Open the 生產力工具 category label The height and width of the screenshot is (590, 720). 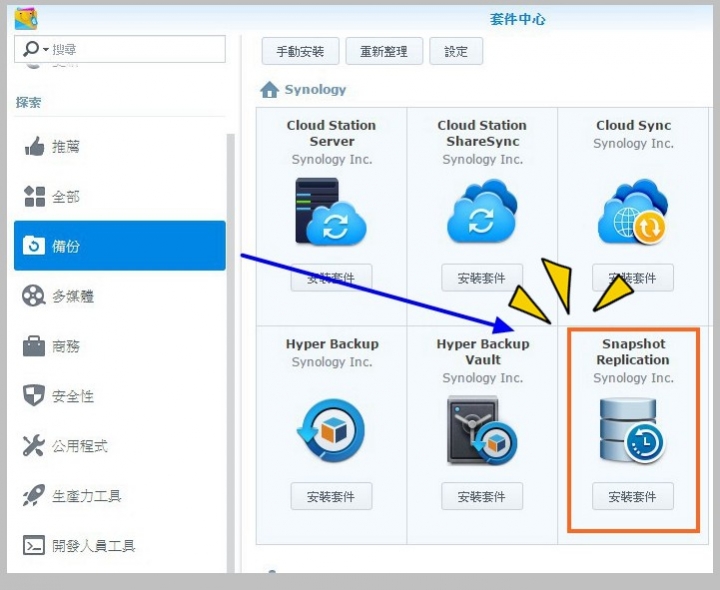(87, 496)
